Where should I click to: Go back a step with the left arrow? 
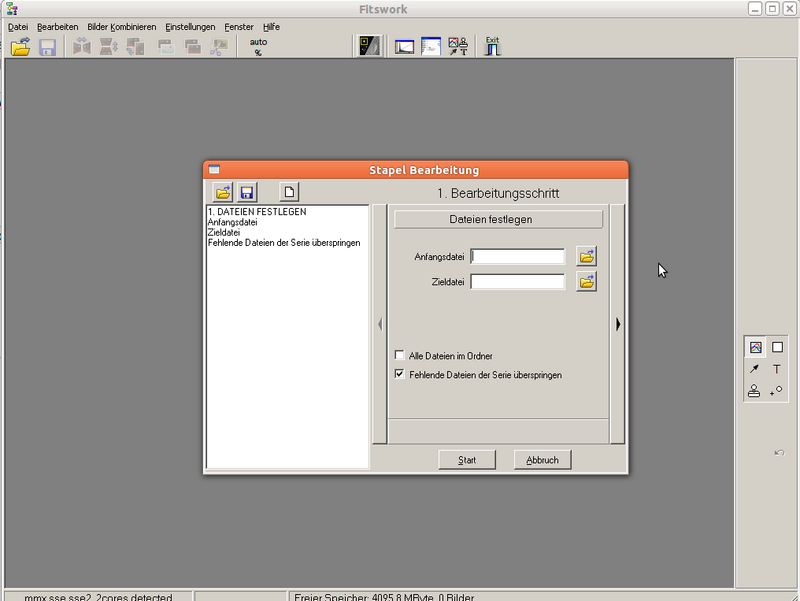click(x=380, y=324)
